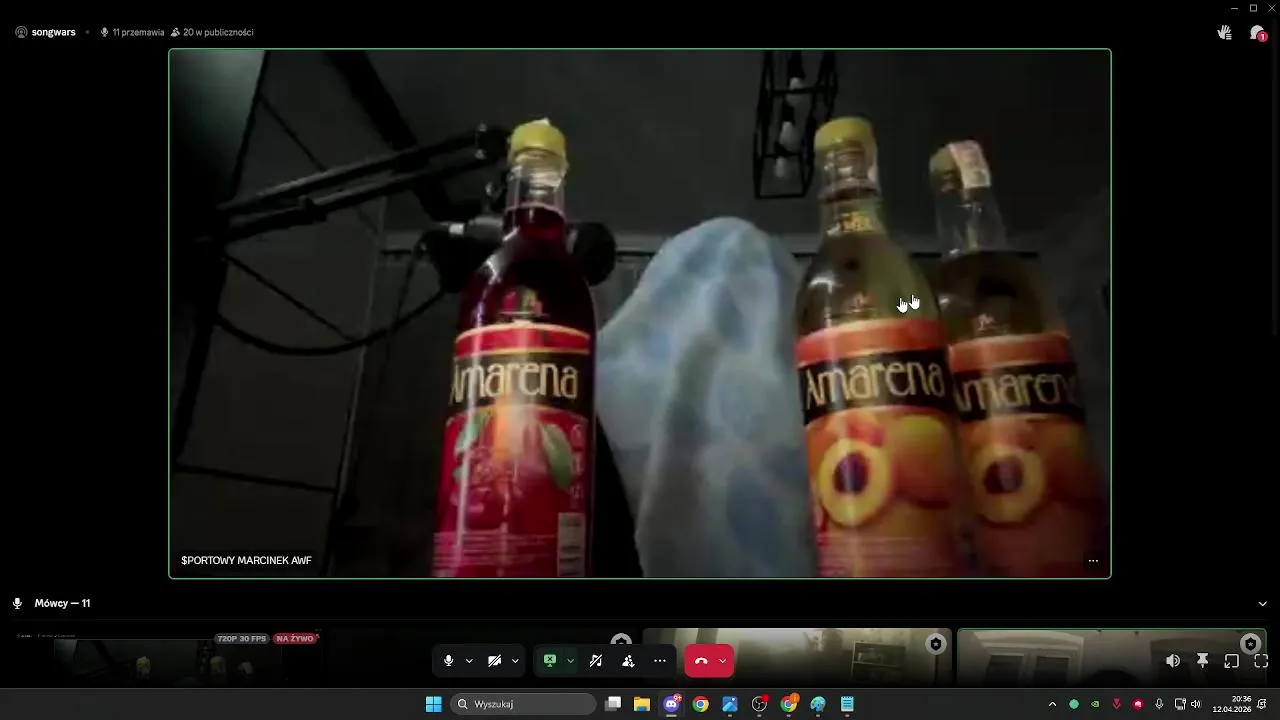
Task: Open second Chrome profile taskbar icon
Action: (x=789, y=704)
